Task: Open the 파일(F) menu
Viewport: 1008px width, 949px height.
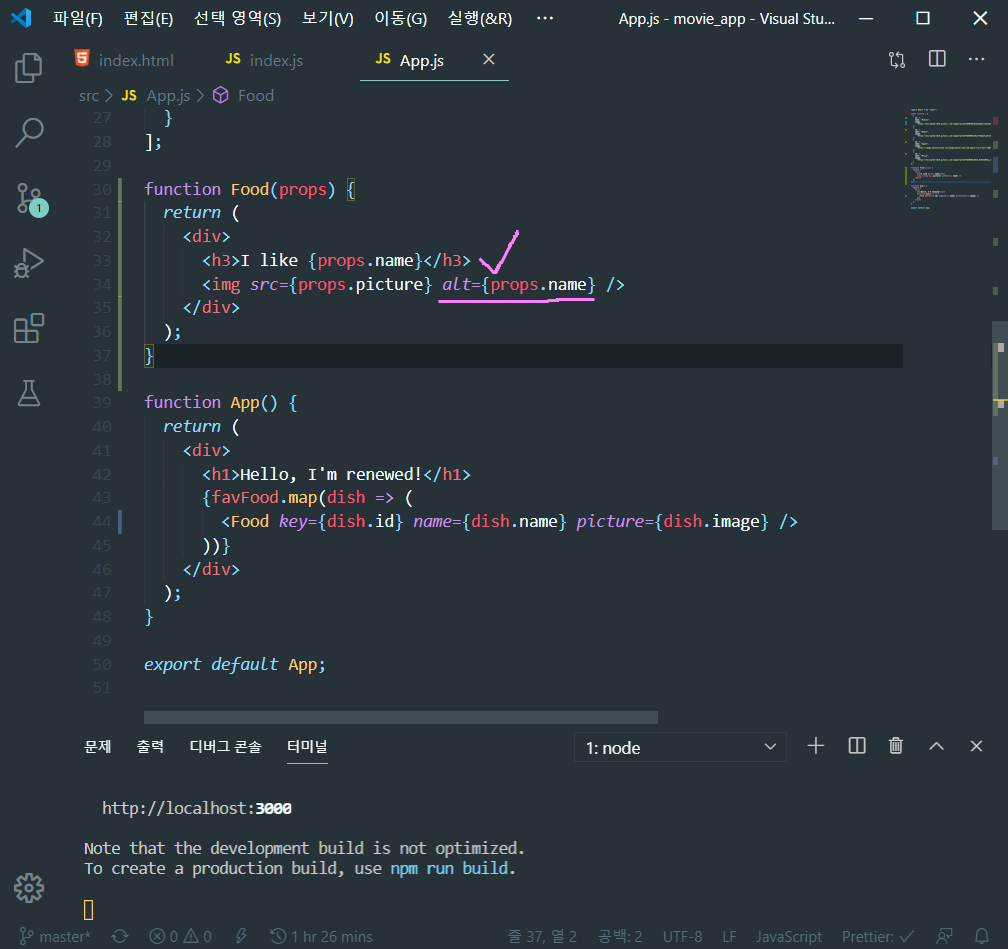Action: [x=78, y=18]
